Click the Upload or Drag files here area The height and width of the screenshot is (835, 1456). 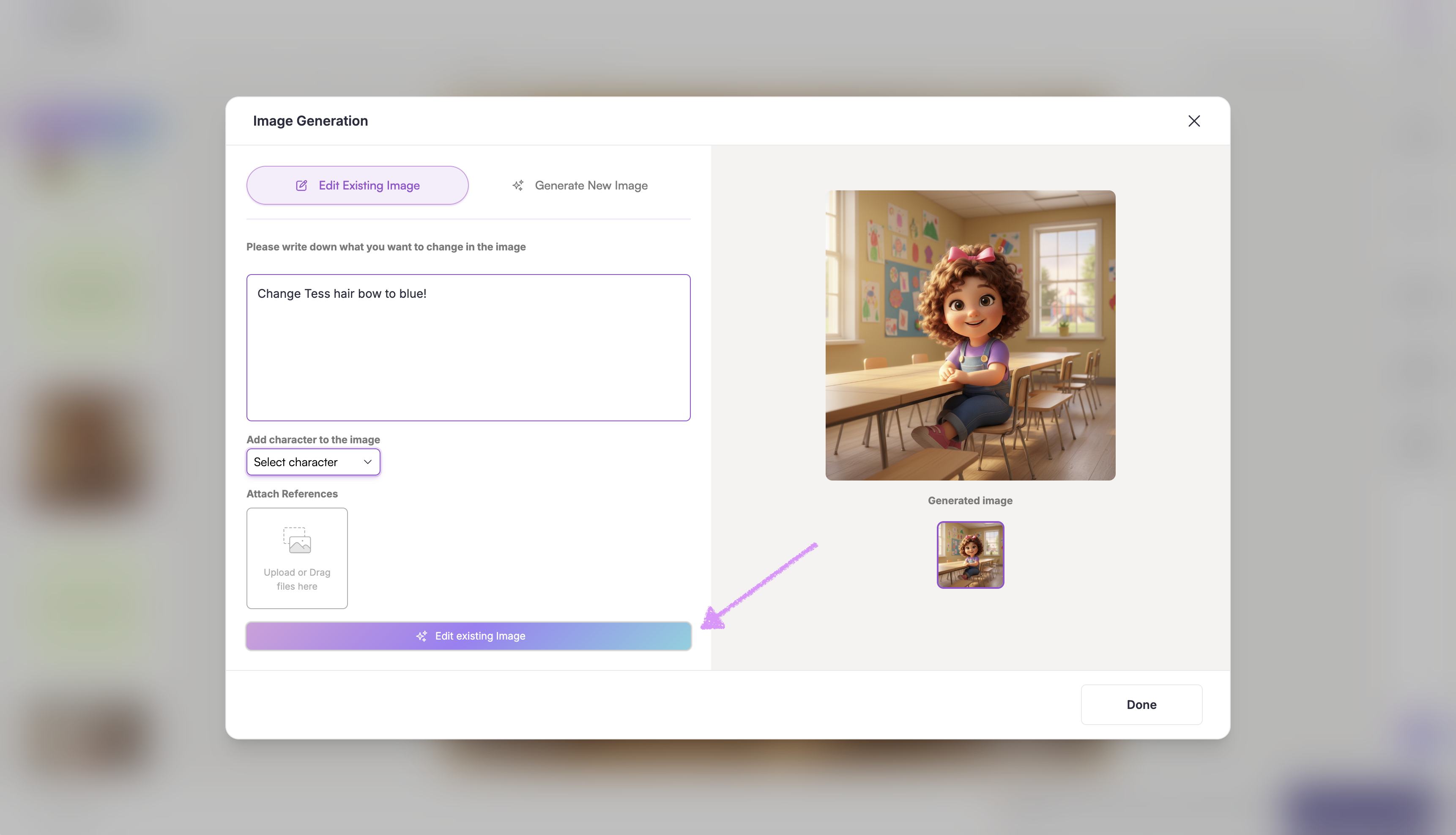point(297,579)
